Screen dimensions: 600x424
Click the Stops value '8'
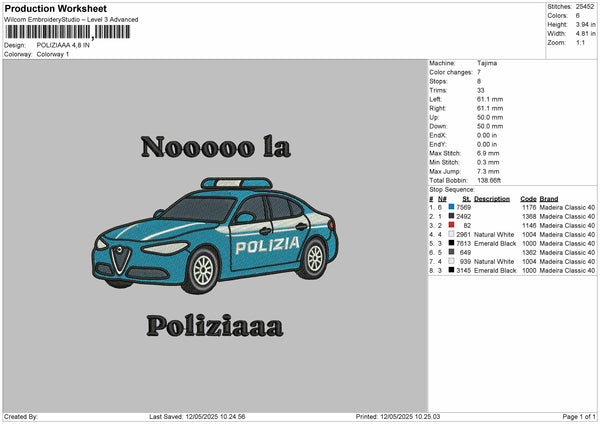coord(479,81)
